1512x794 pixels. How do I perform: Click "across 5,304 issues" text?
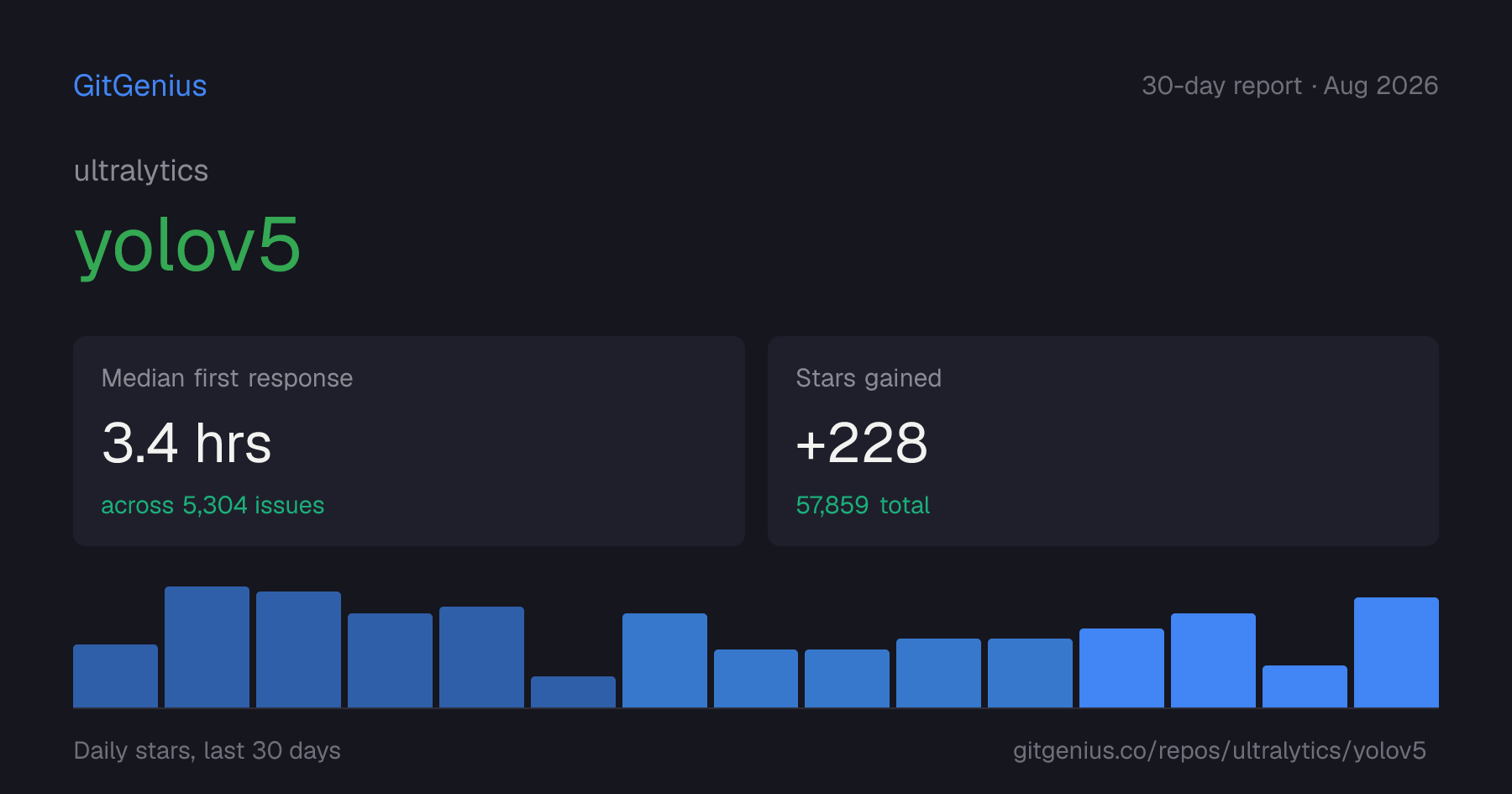point(213,505)
